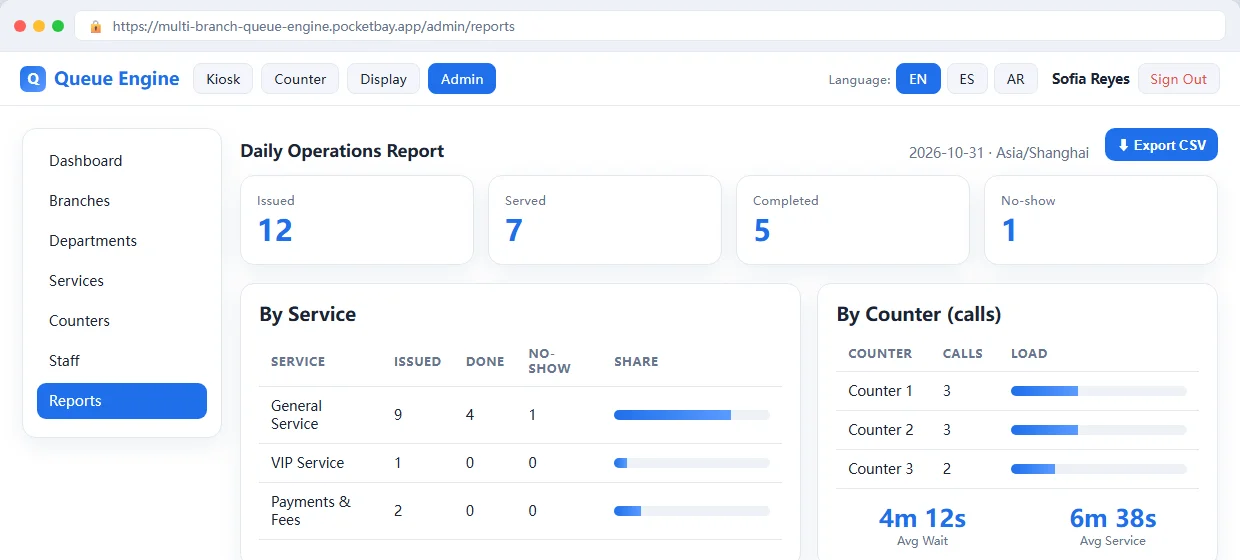
Task: Click the CALLS column header
Action: click(x=963, y=354)
